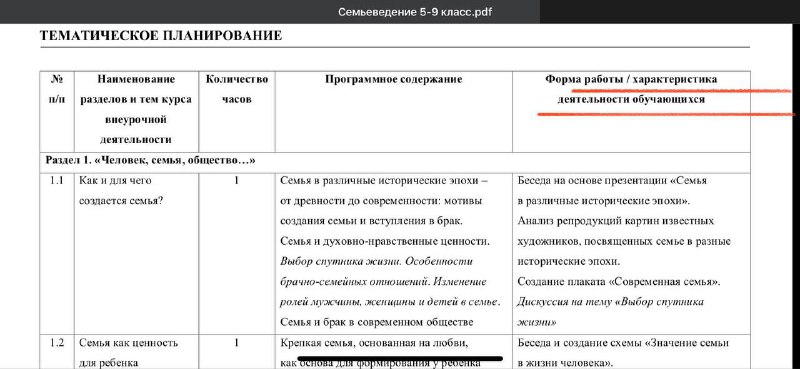Click the 'Количество часов' column header
The image size is (800, 369).
click(237, 89)
